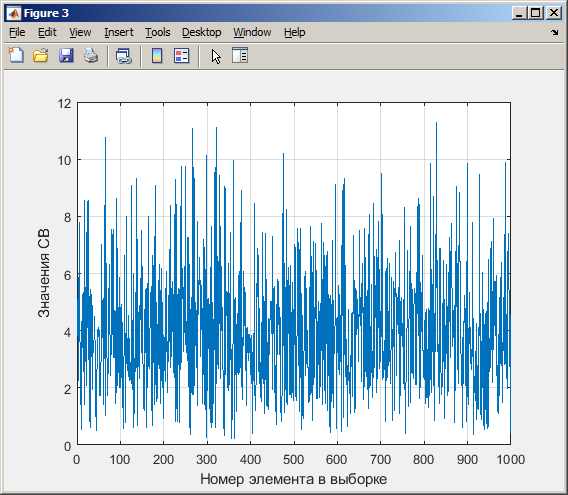Click the New Figure toolbar icon

[x=16, y=56]
